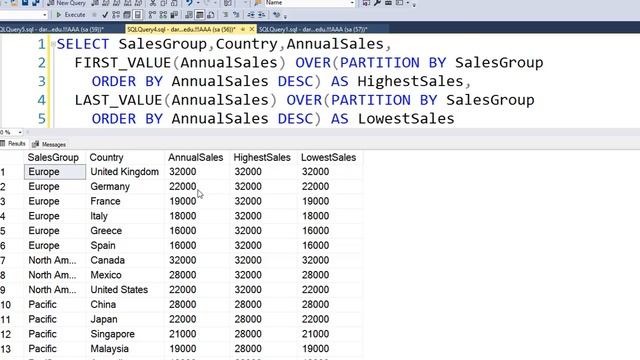Toggle Include Client Statistics
The image size is (640, 360).
click(174, 15)
